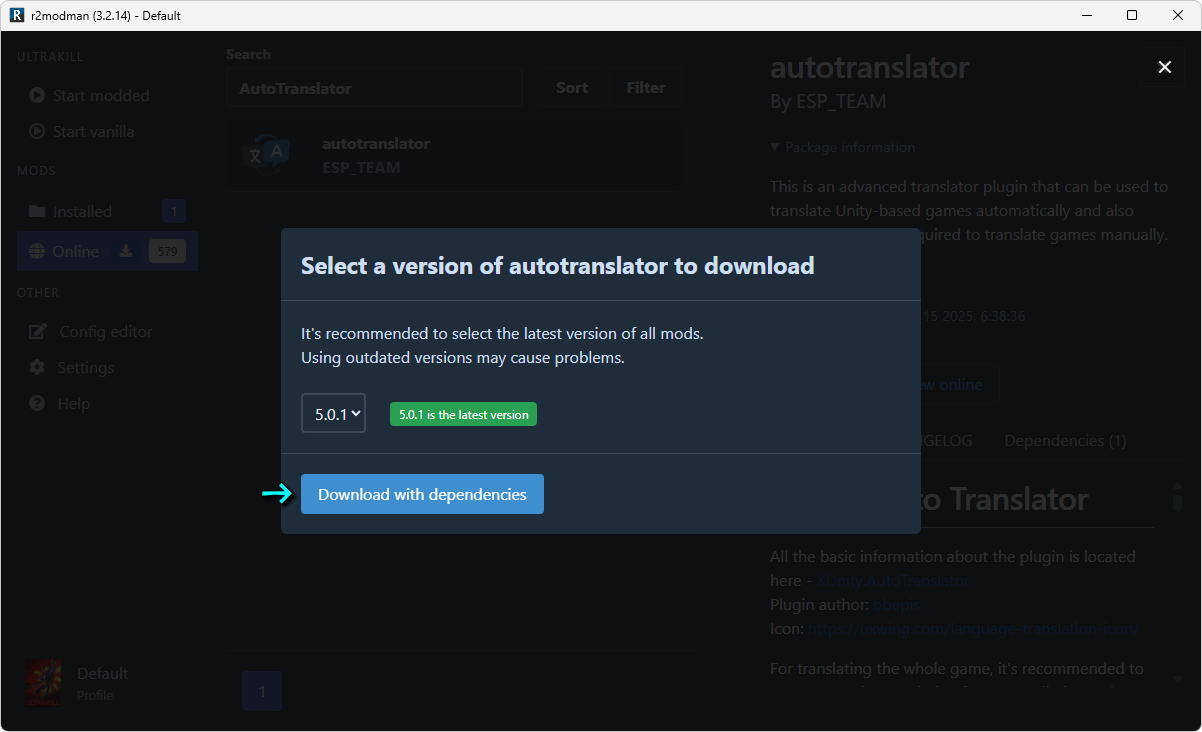
Task: Click the download icon beside Online
Action: pyautogui.click(x=126, y=251)
